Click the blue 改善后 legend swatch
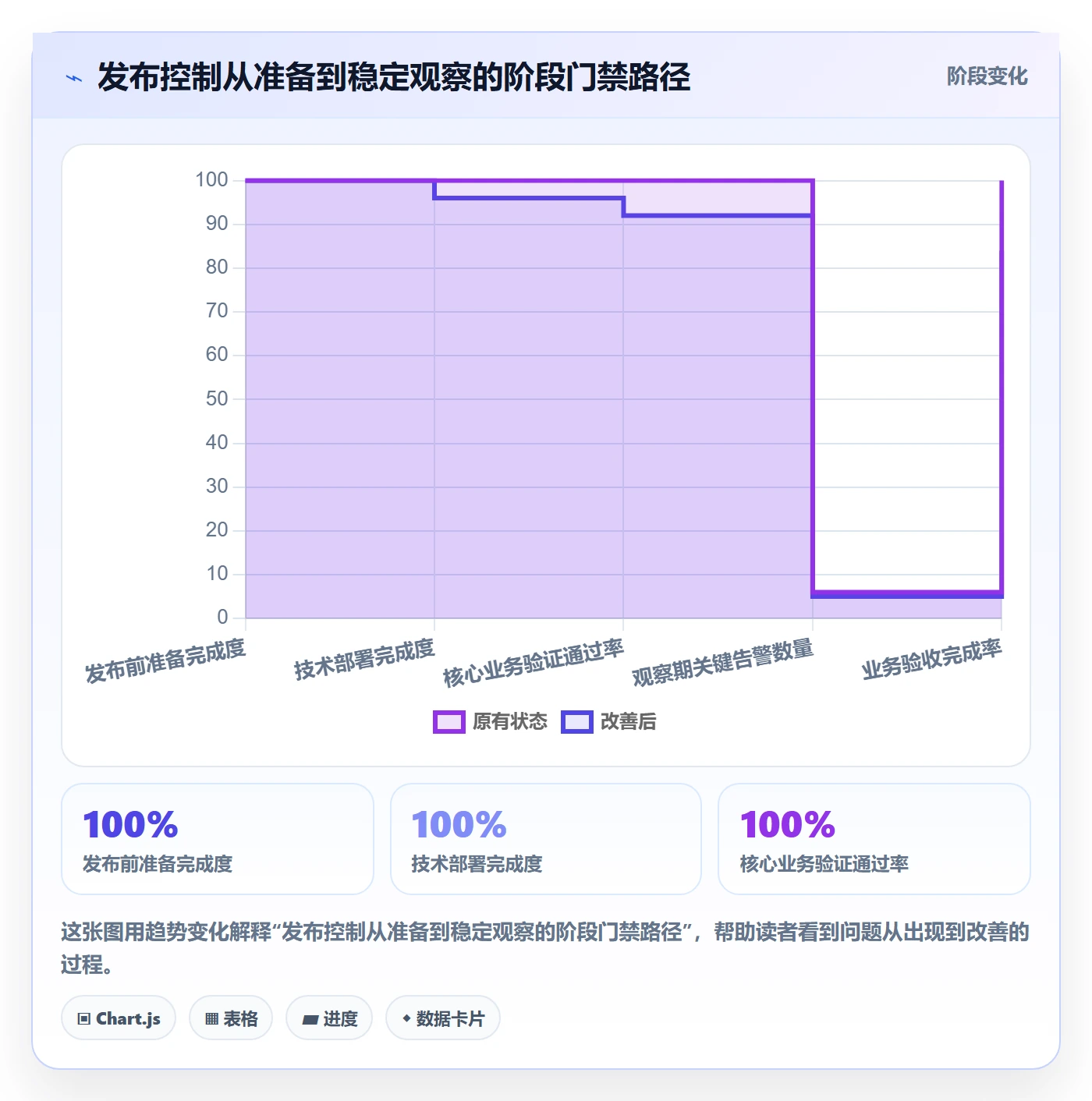This screenshot has width=1092, height=1101. [x=577, y=722]
